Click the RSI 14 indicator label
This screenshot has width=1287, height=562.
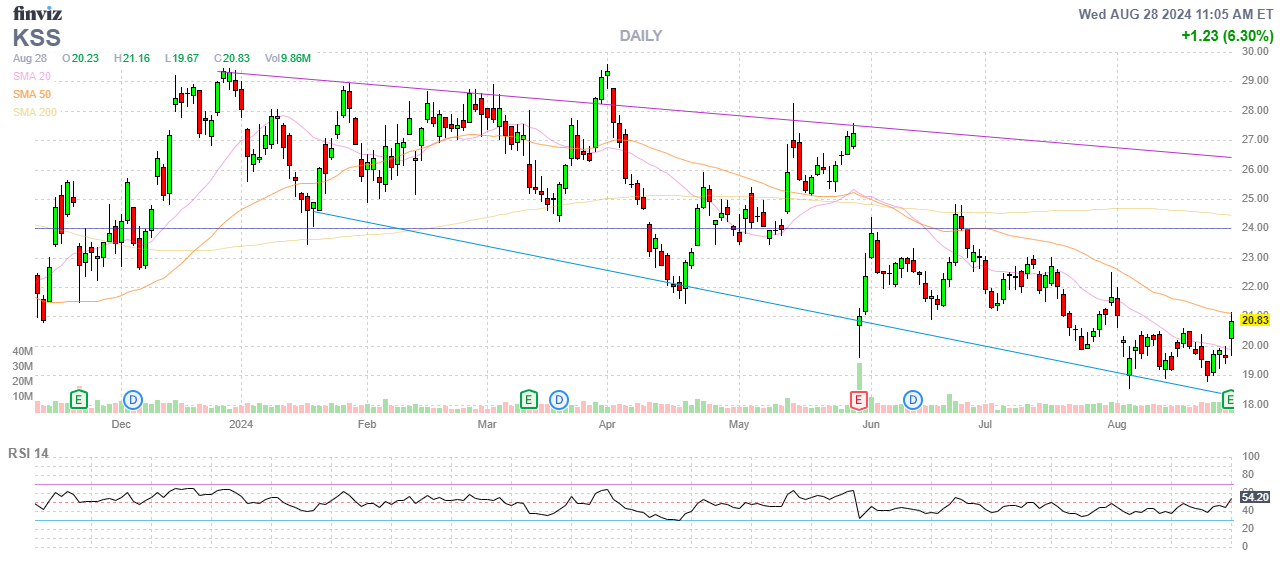[29, 453]
